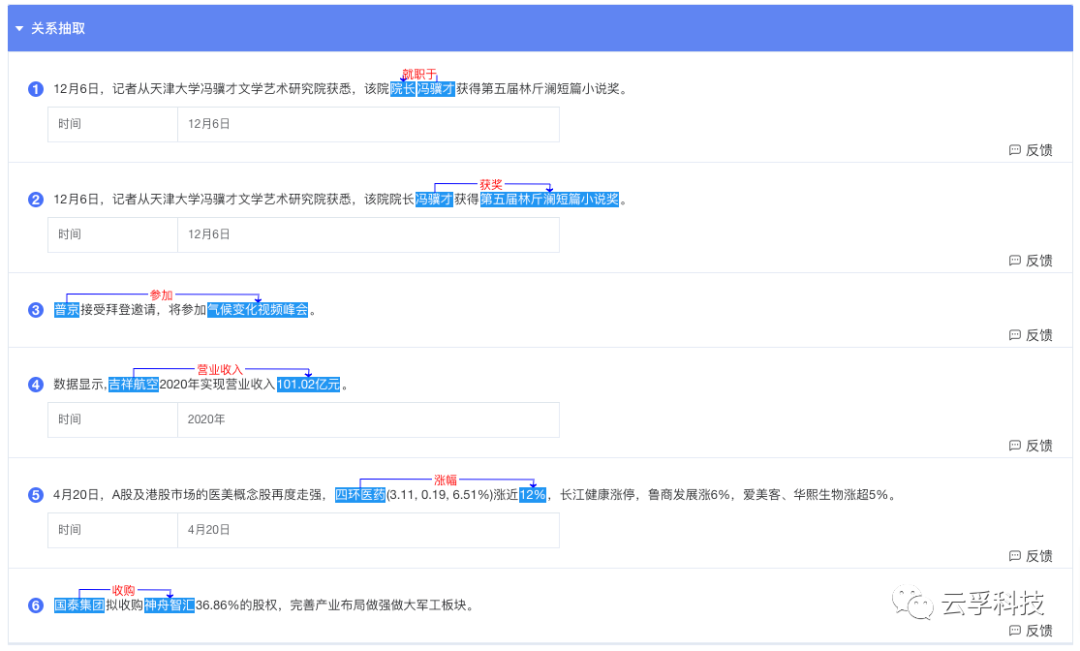Screen dimensions: 1080x651
Task: Select highlighted 冯骥才 in result 2
Action: coord(434,199)
